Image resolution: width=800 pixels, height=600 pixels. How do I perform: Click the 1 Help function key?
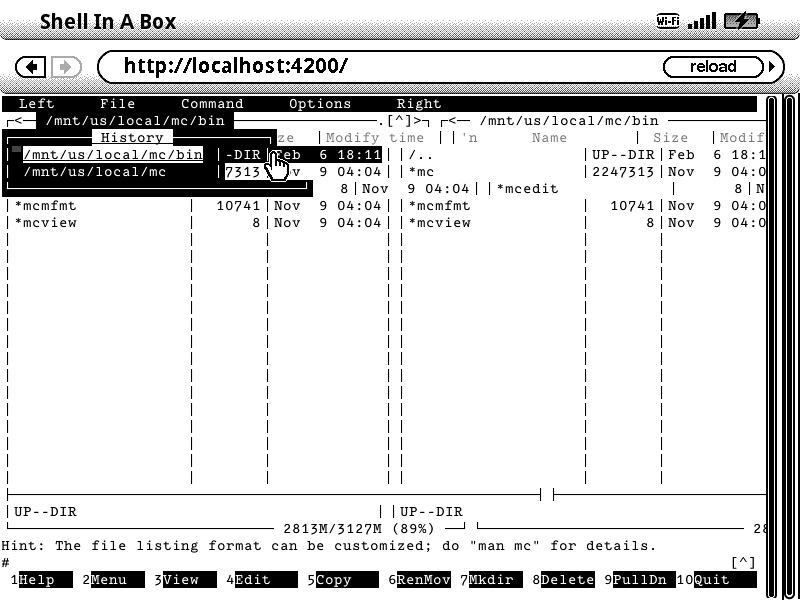pos(42,580)
